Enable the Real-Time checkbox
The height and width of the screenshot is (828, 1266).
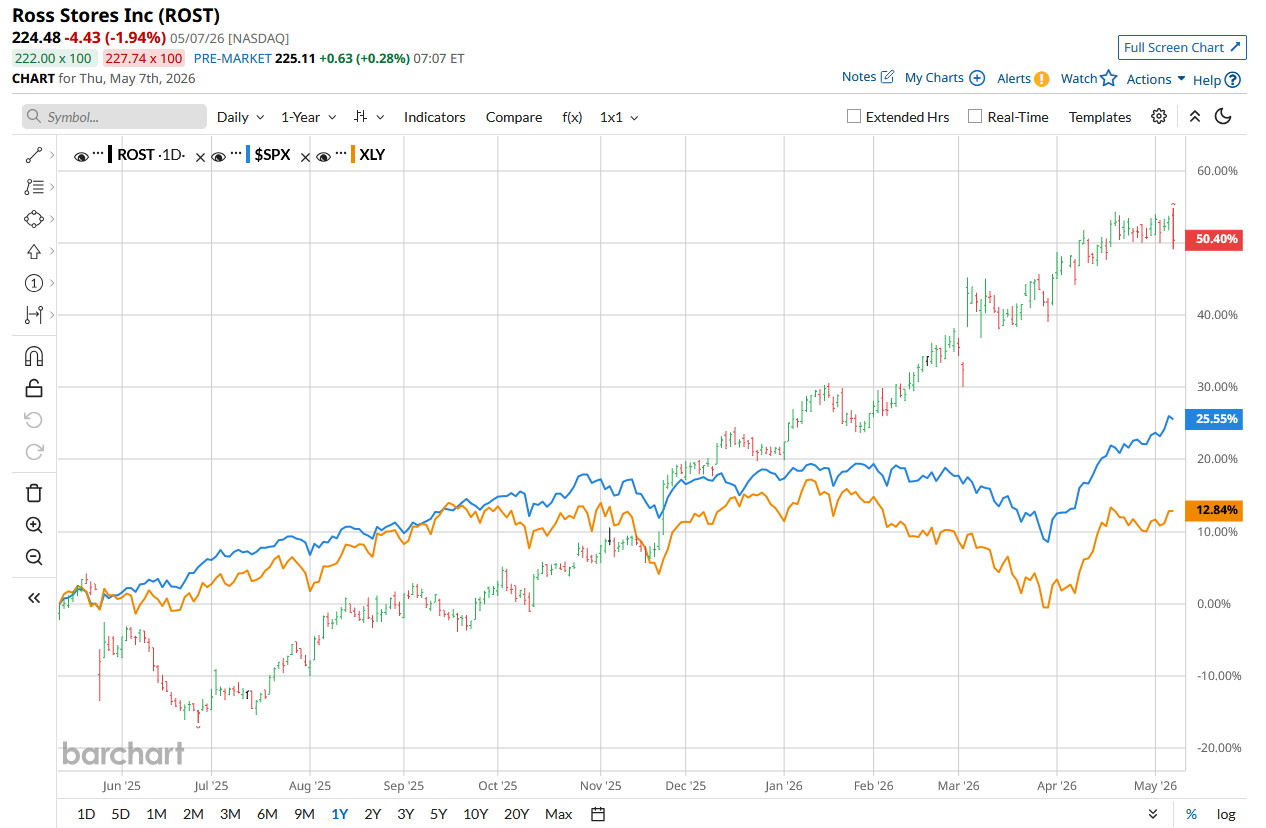click(975, 116)
